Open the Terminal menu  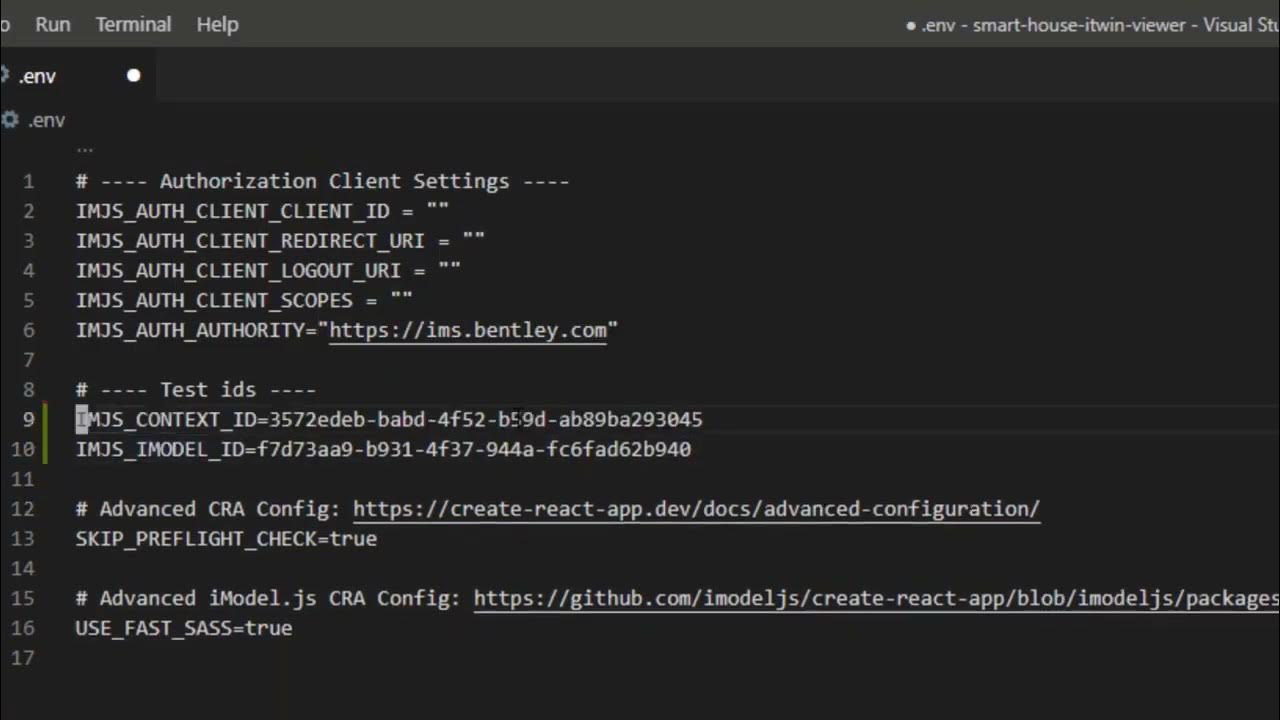[x=133, y=24]
